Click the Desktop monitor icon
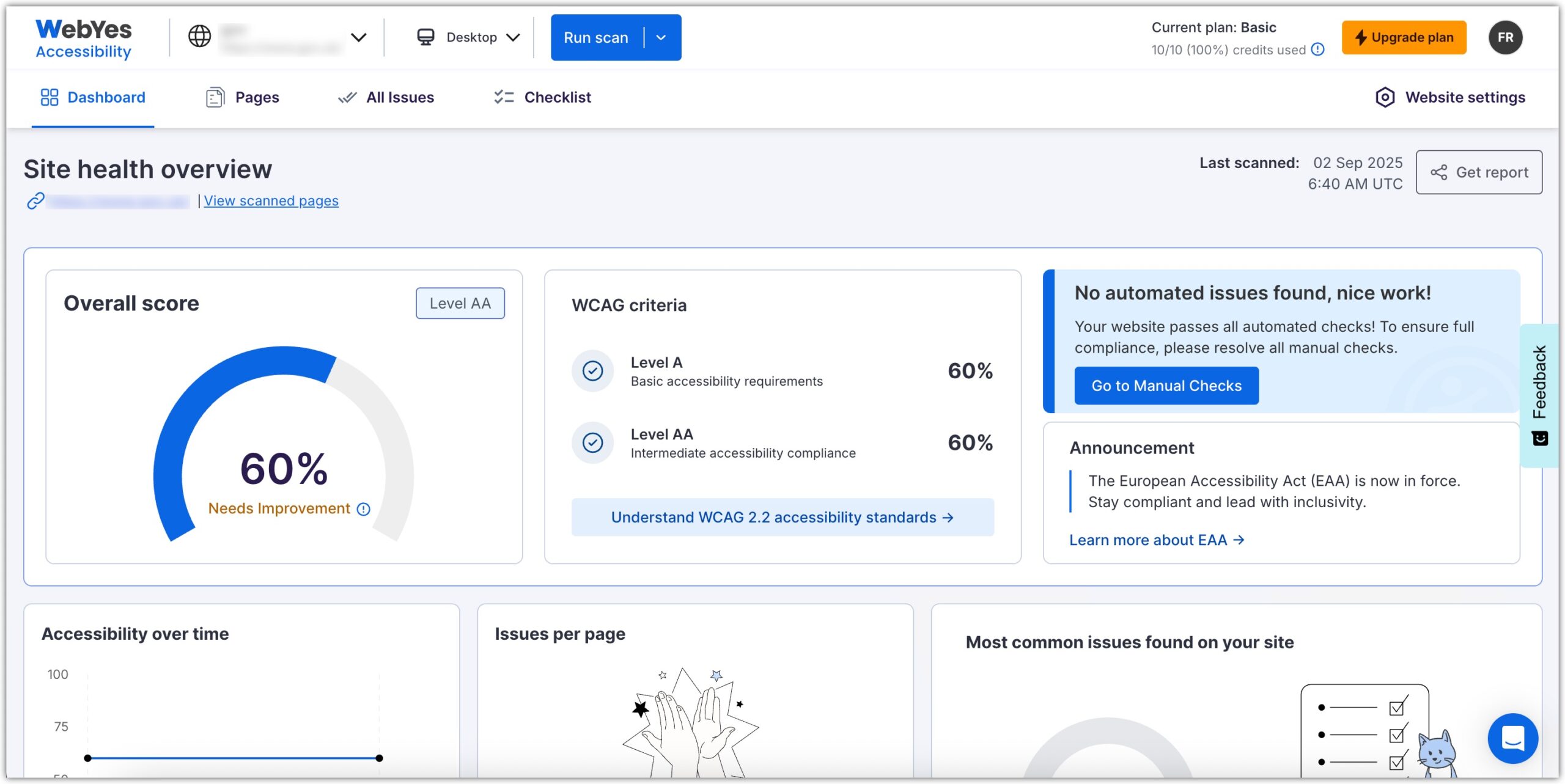The image size is (1565, 784). click(425, 37)
